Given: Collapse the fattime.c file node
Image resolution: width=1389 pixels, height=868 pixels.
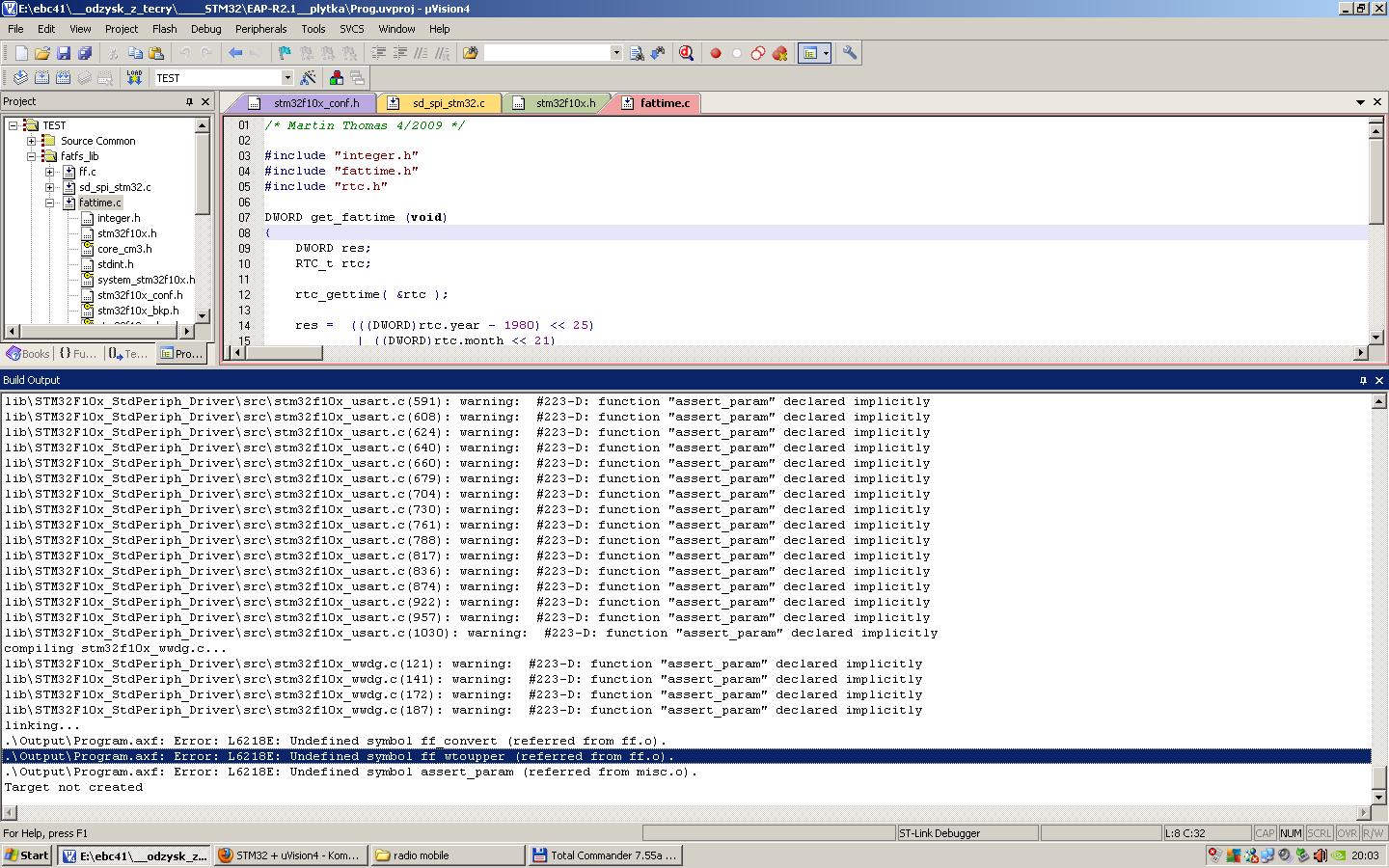Looking at the screenshot, I should (x=50, y=203).
